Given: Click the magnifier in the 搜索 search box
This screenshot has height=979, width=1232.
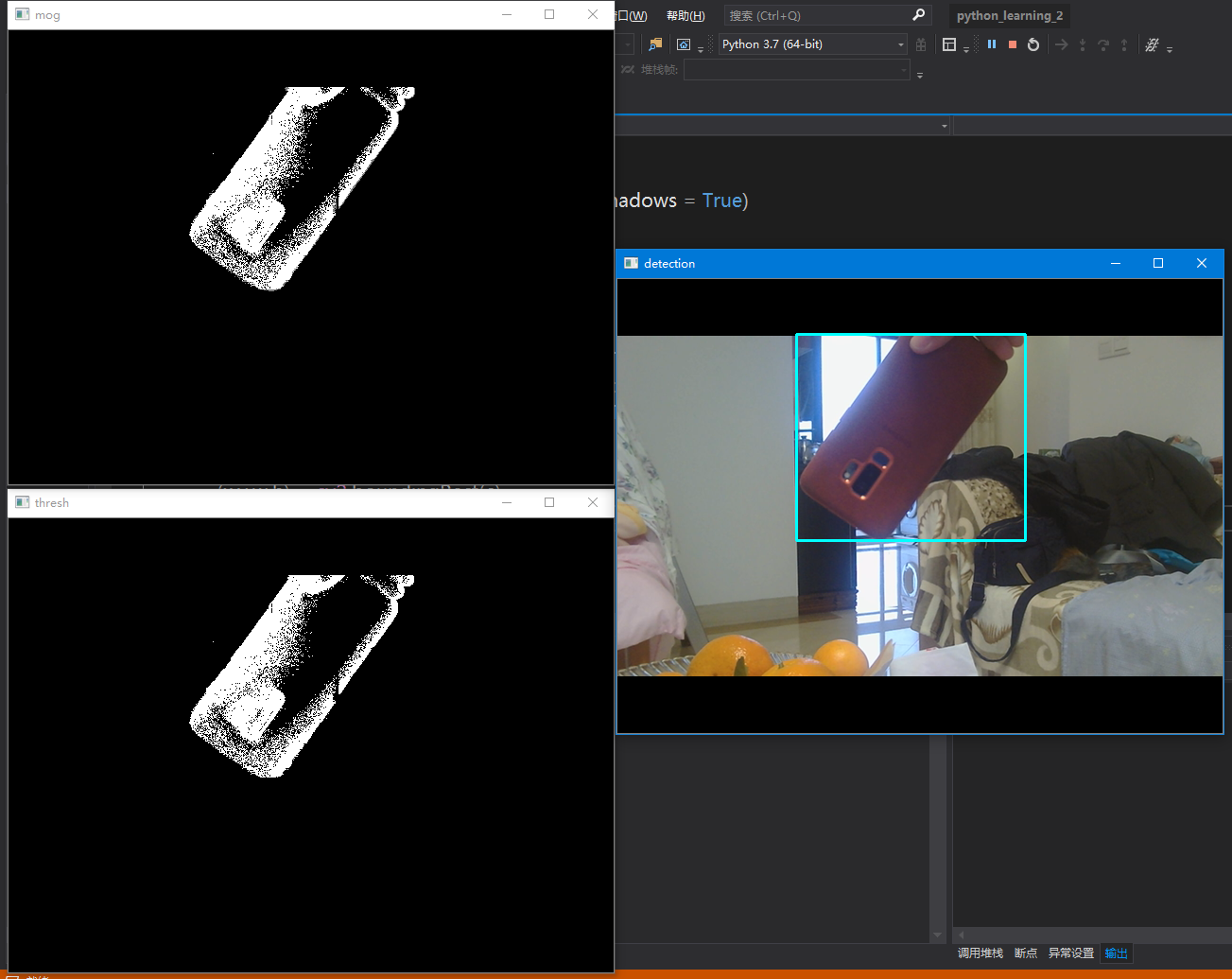Looking at the screenshot, I should [918, 14].
